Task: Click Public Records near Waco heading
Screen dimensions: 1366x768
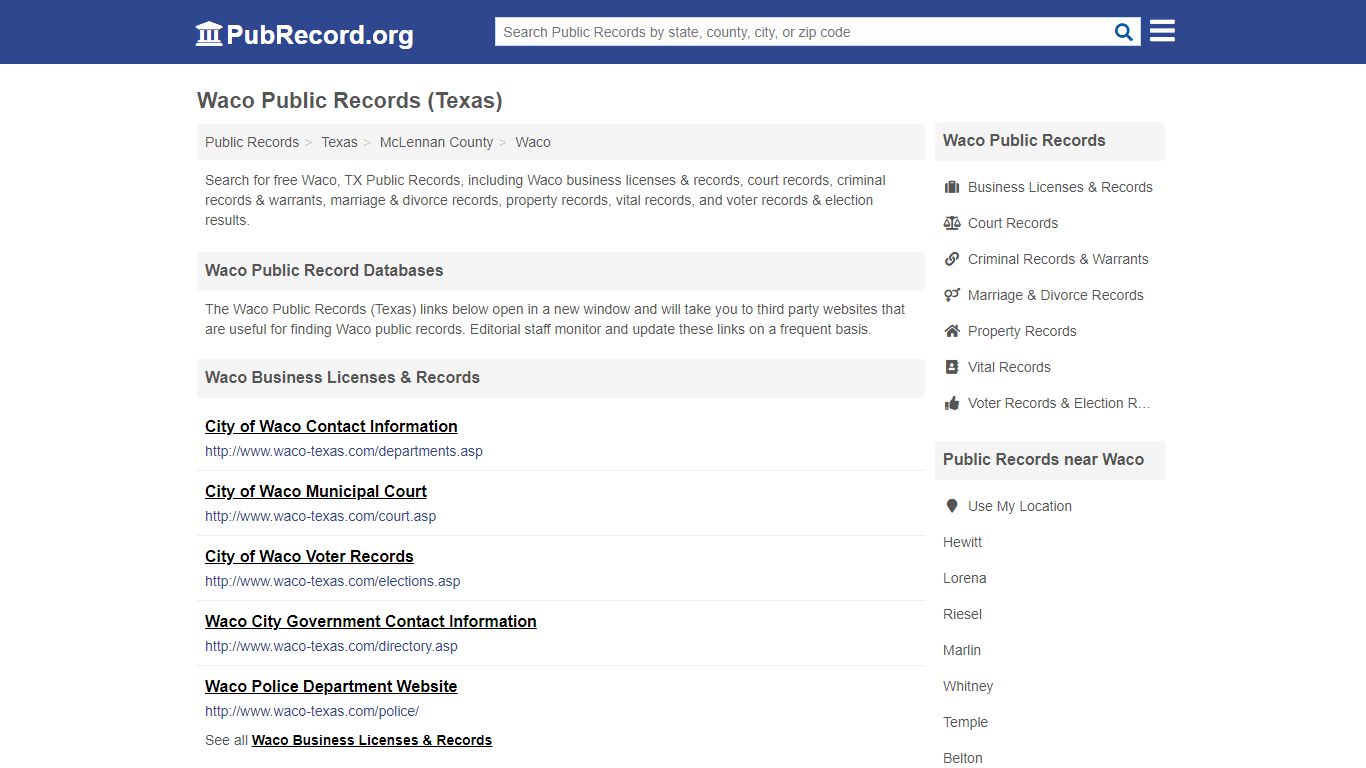Action: coord(1043,459)
